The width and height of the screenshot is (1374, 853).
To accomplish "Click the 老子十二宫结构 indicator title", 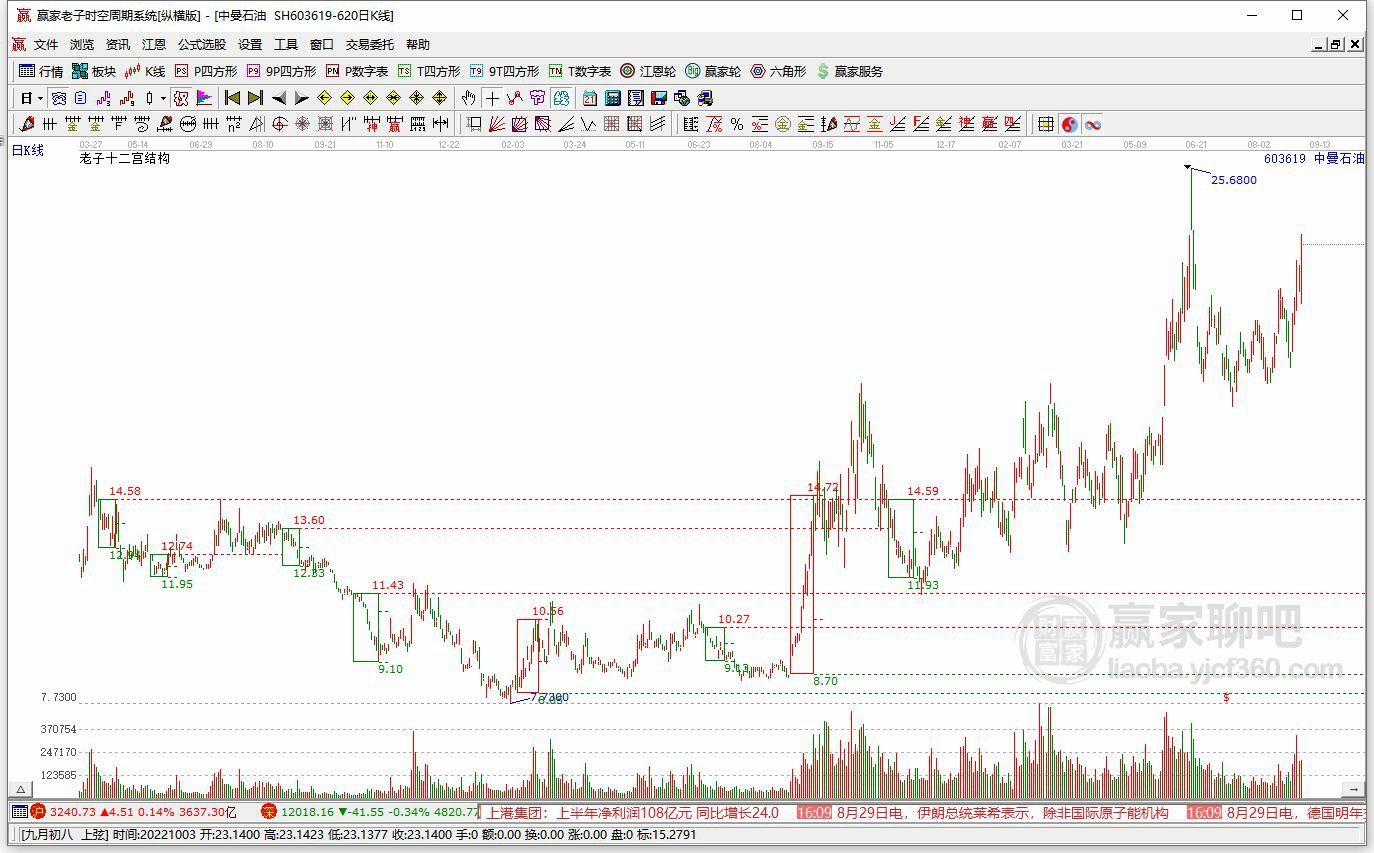I will [x=125, y=158].
